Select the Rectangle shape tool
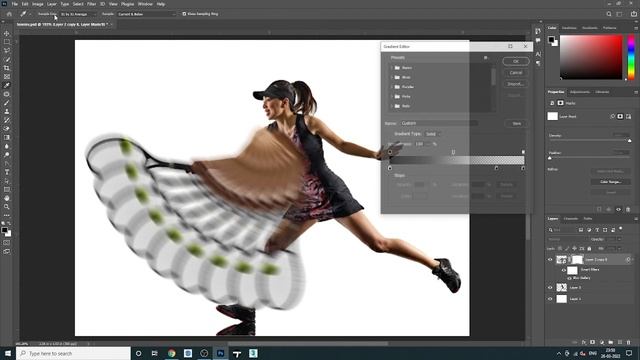 (x=7, y=189)
